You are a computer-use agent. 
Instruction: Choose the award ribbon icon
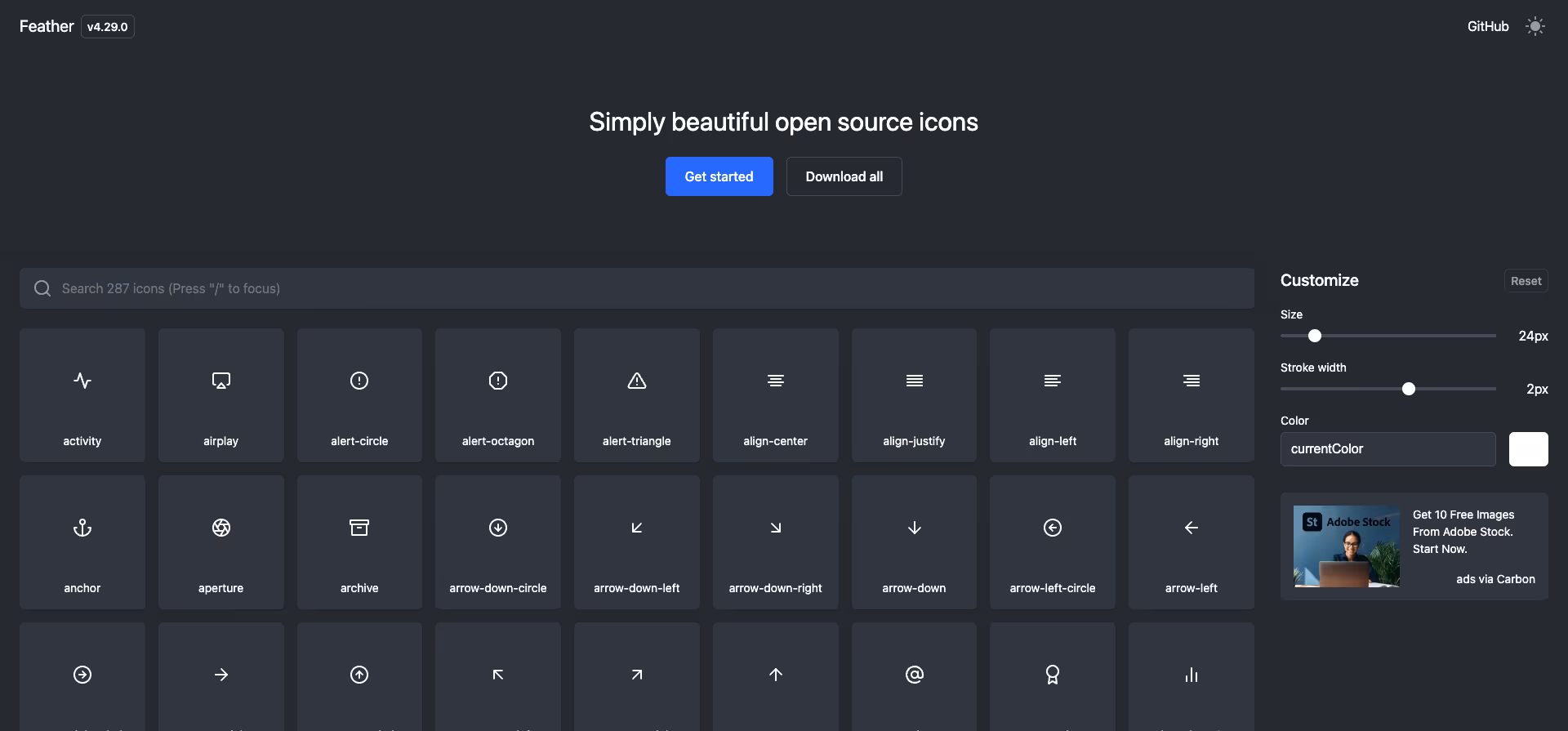(1053, 676)
